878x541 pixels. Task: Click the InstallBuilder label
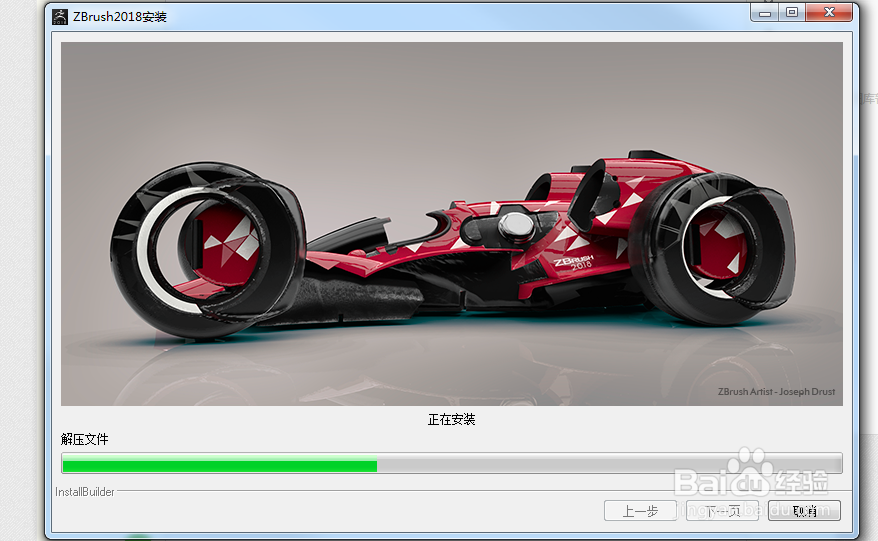[x=85, y=492]
